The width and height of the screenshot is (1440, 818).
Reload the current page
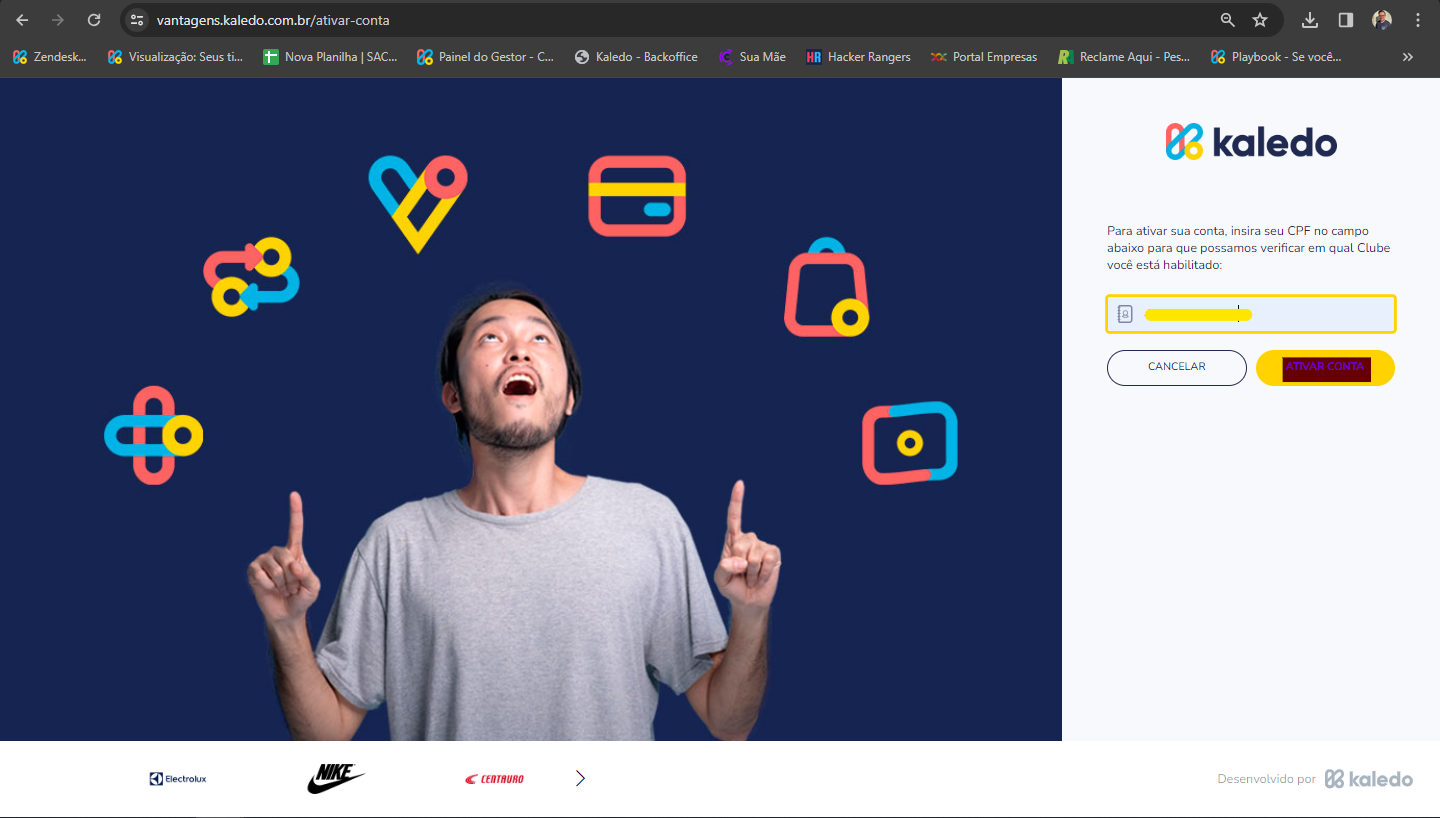[x=94, y=20]
